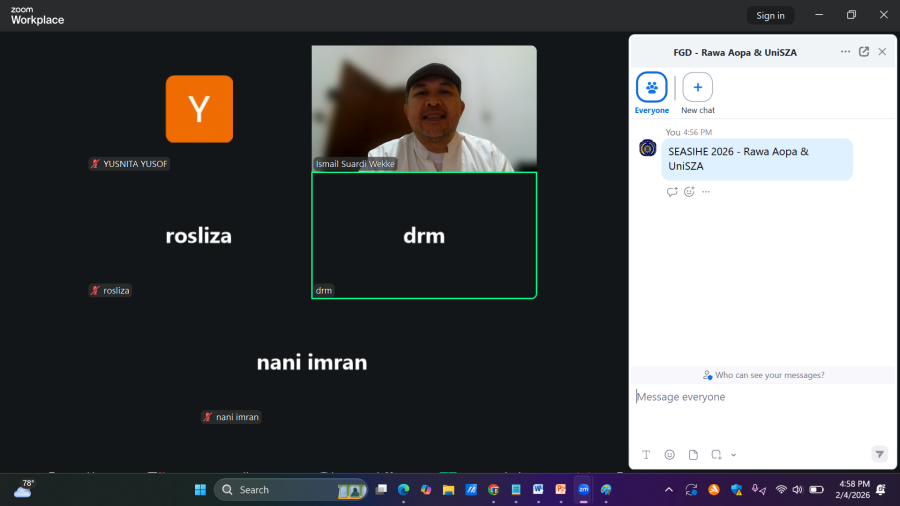Click the Sign in button
The height and width of the screenshot is (506, 900).
770,15
